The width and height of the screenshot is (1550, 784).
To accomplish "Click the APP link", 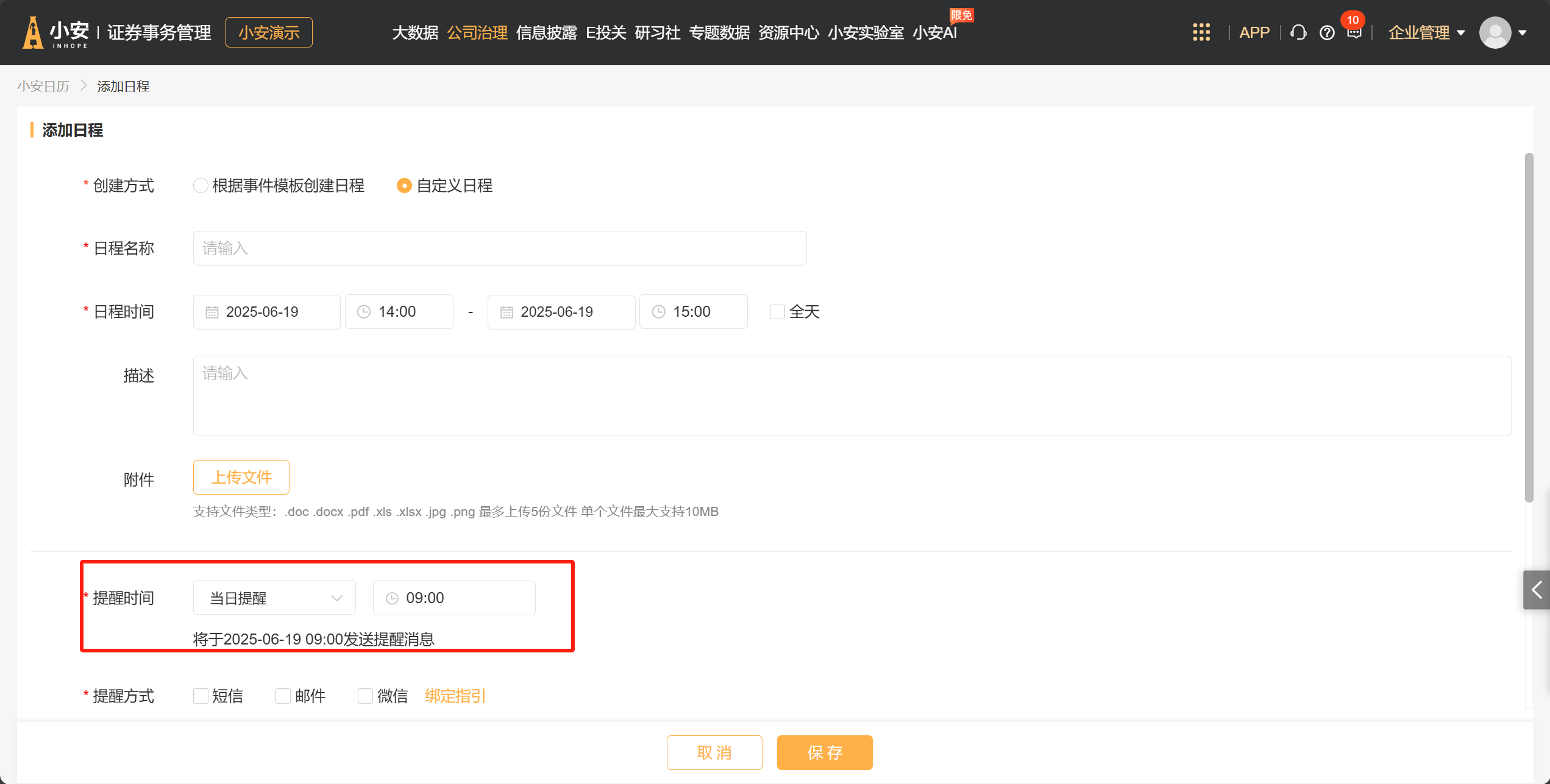I will (x=1254, y=32).
